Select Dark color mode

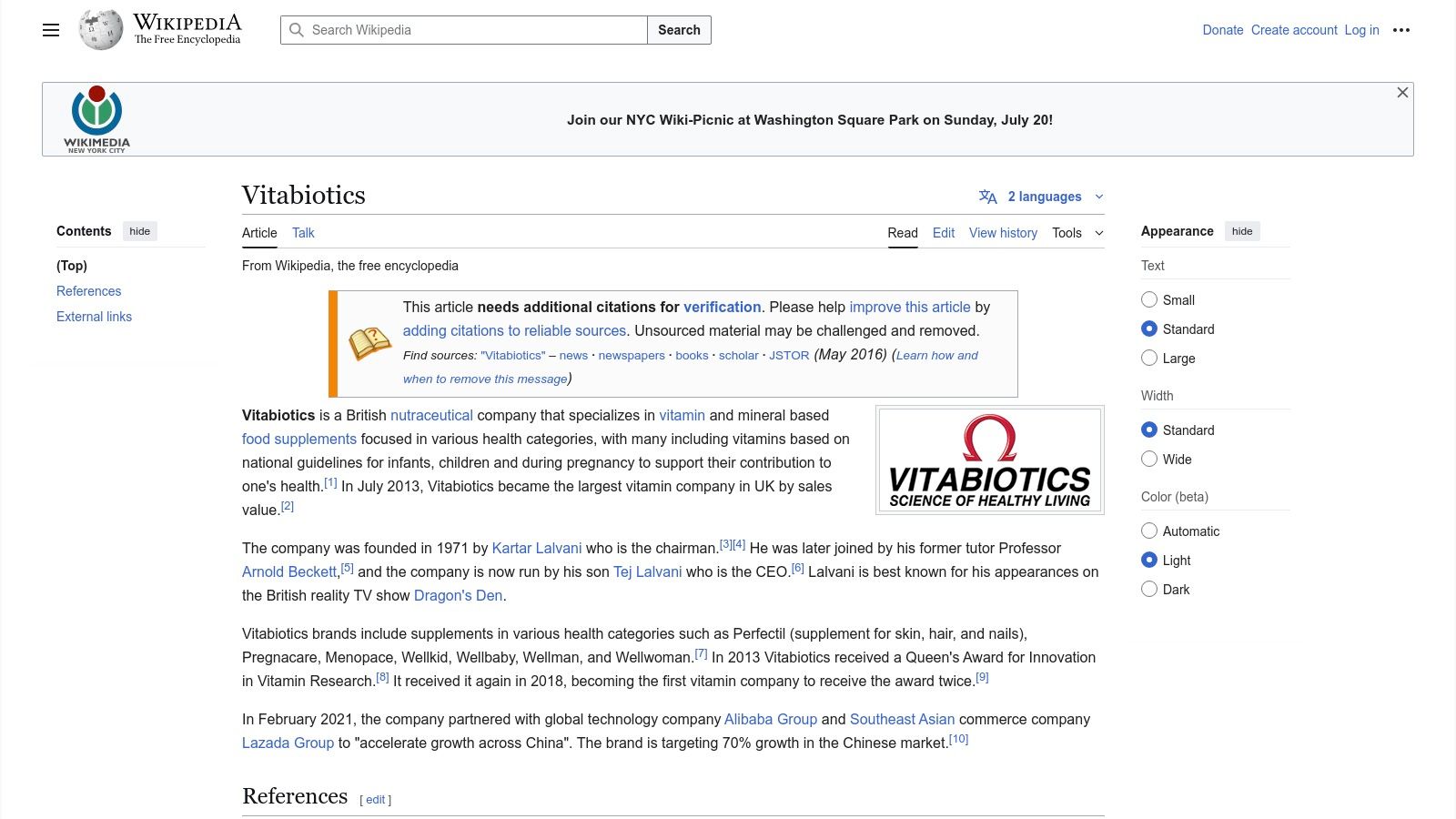(x=1149, y=590)
